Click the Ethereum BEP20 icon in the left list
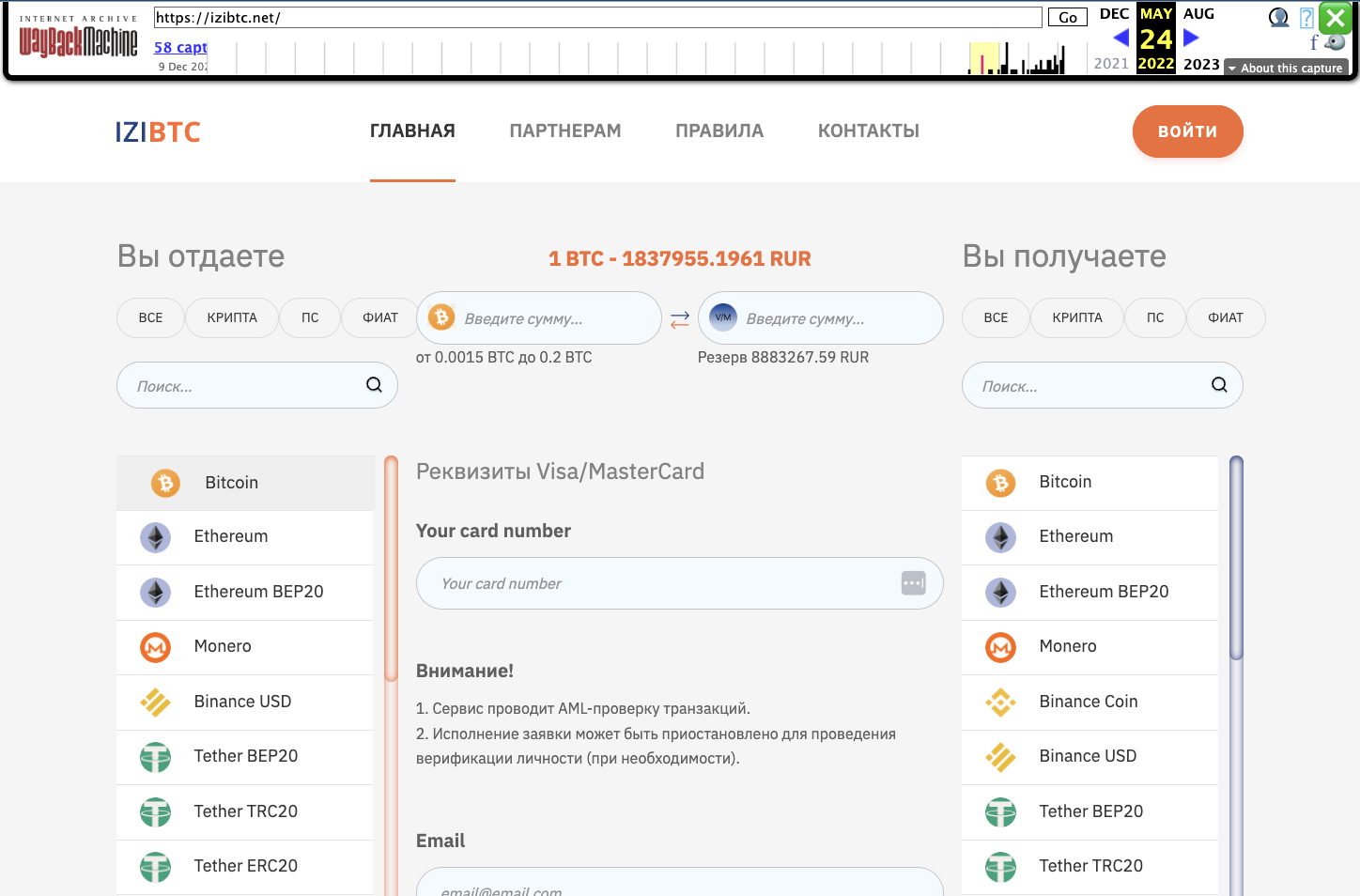1360x896 pixels. [155, 592]
